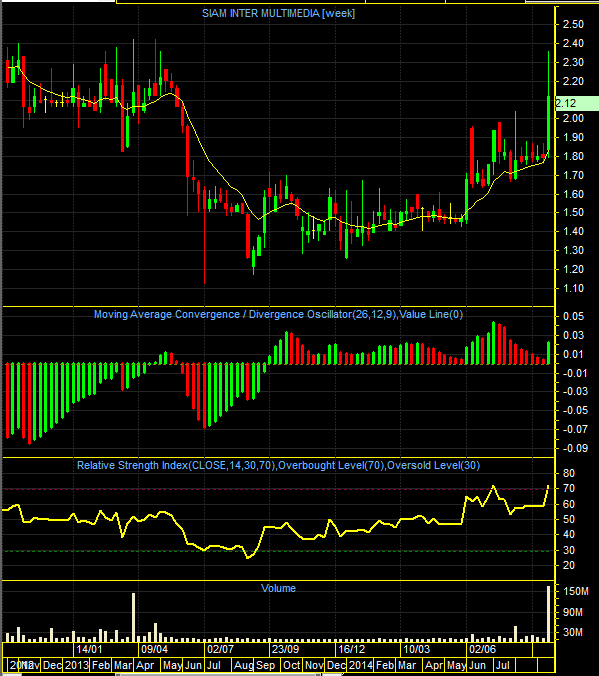This screenshot has width=599, height=676.
Task: Click the -0.05 MACD axis value
Action: click(573, 410)
